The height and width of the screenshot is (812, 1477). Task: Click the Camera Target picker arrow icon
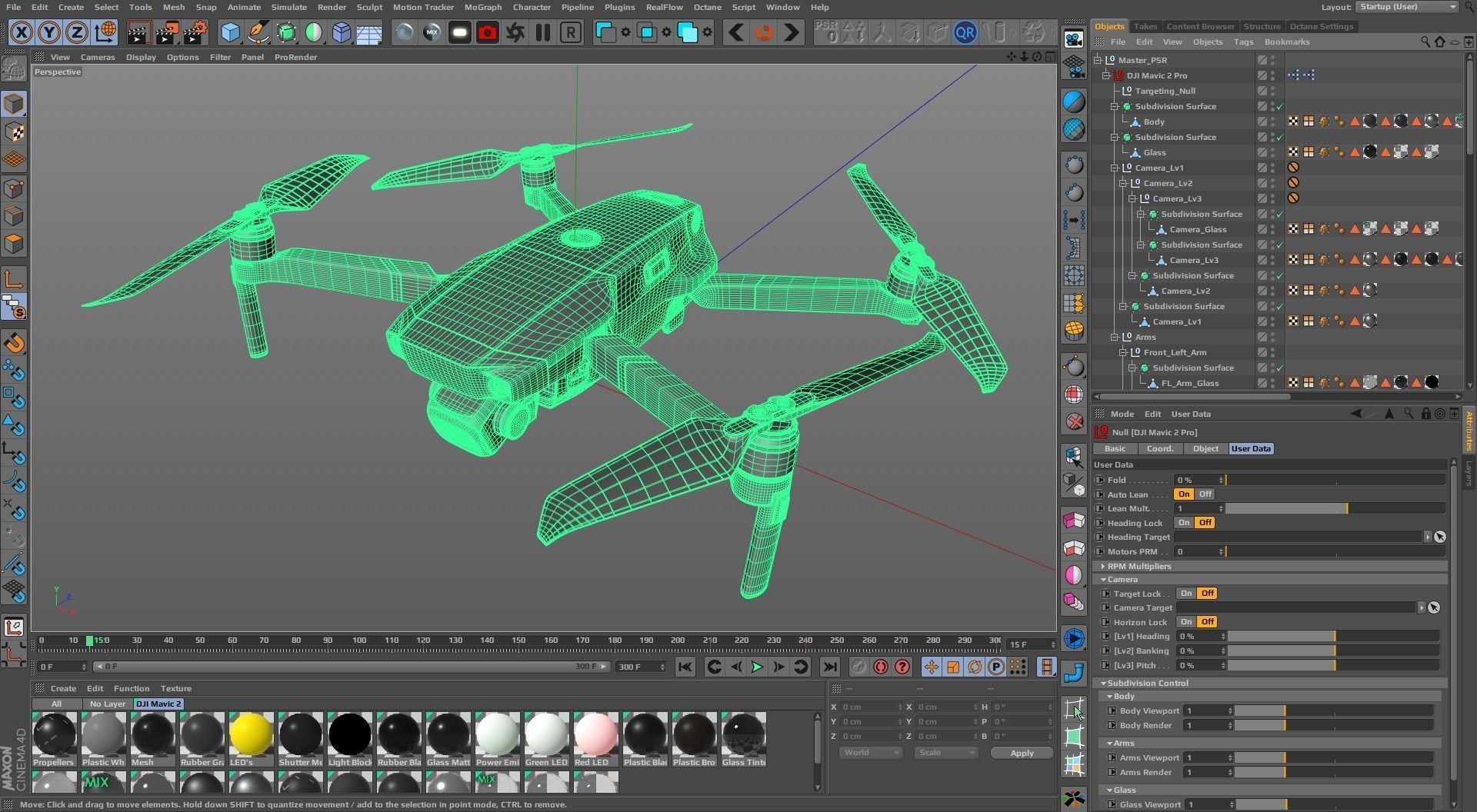1434,607
